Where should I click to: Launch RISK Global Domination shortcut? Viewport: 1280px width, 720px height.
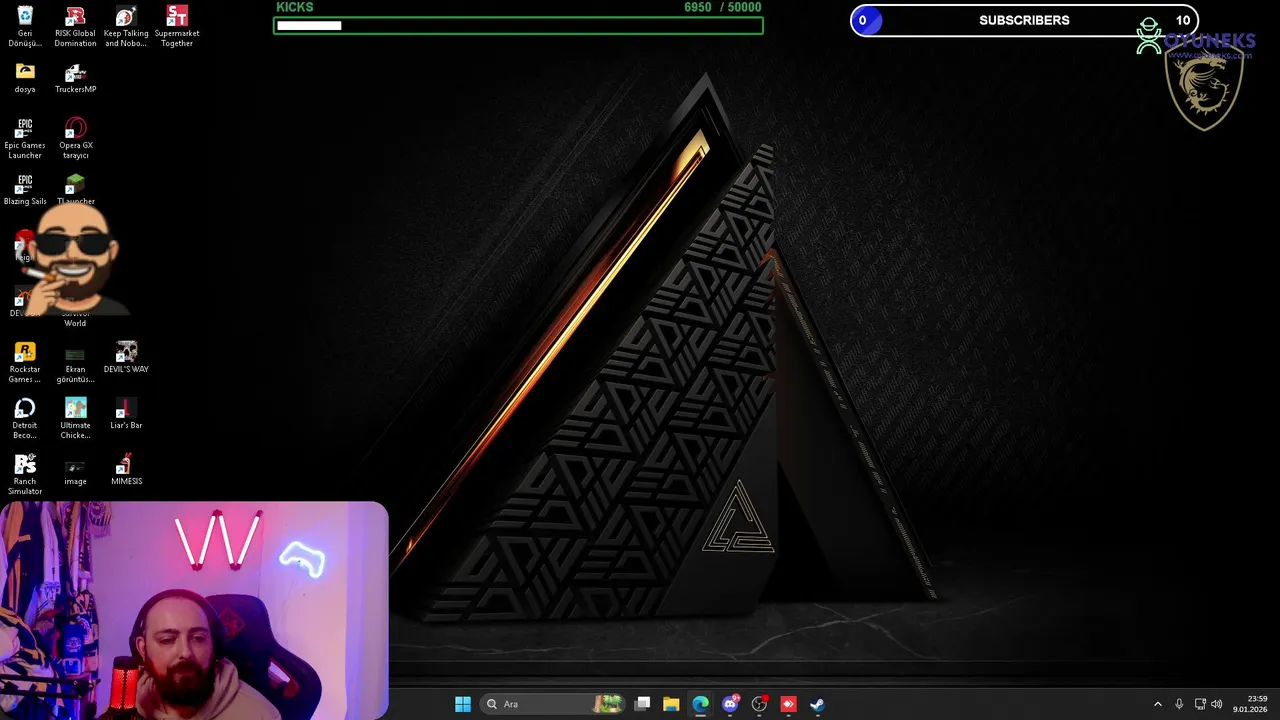[x=75, y=26]
